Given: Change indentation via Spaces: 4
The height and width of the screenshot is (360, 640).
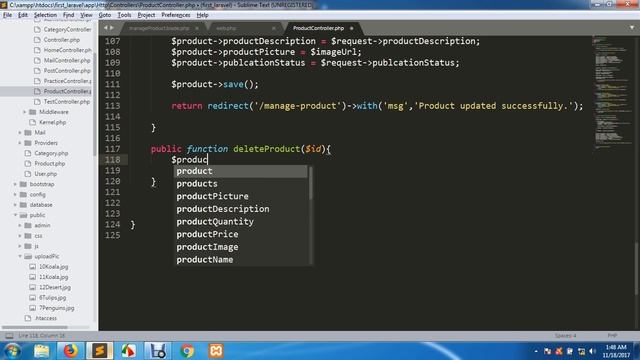Looking at the screenshot, I should click(x=565, y=336).
